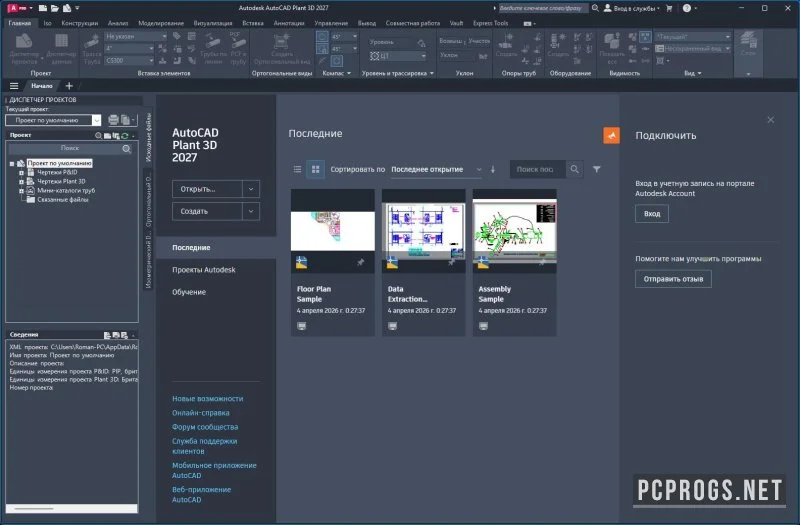Toggle the top compass button in Компас panel
Screen dimensions: 800x525
tap(322, 37)
